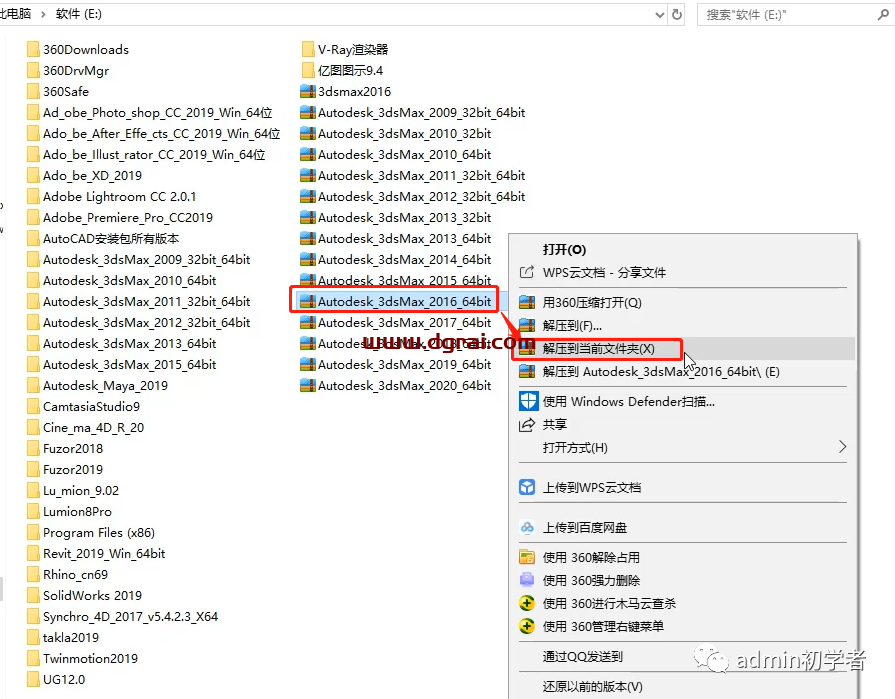Select folder Ado_be_After_Effe_cts_CC_2019_Win_64位
The width and height of the screenshot is (895, 699).
click(162, 134)
